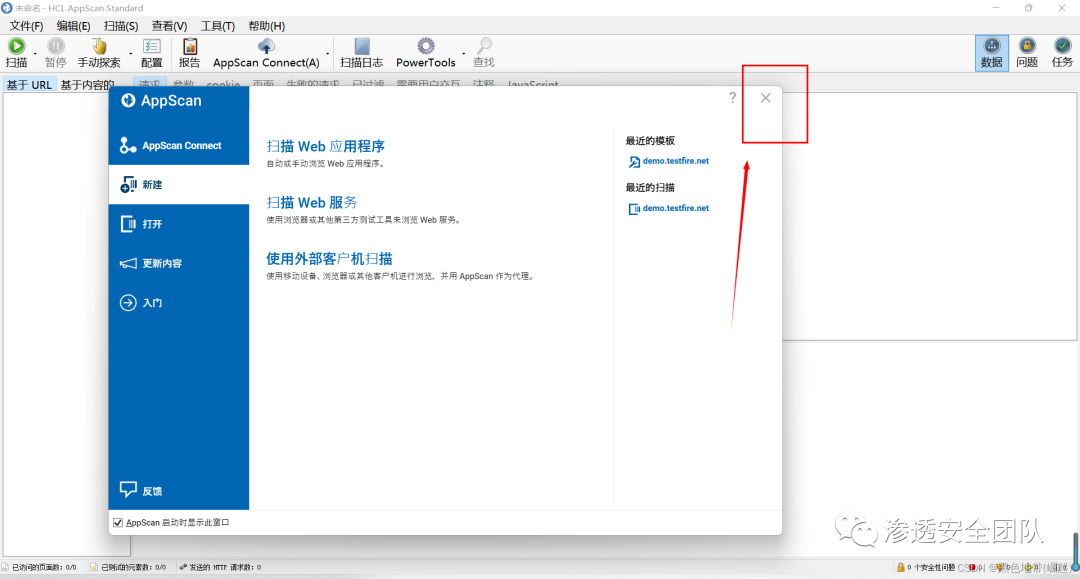
Task: Expand AppScan Connect(A) toolbar dropdown arrow
Action: (x=327, y=54)
